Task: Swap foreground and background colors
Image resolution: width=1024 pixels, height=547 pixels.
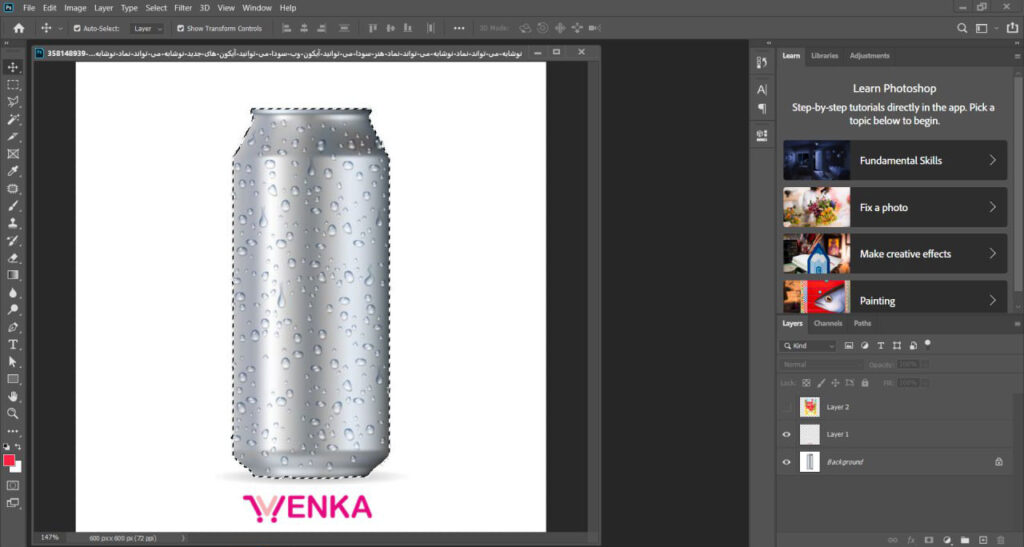Action: pos(18,447)
